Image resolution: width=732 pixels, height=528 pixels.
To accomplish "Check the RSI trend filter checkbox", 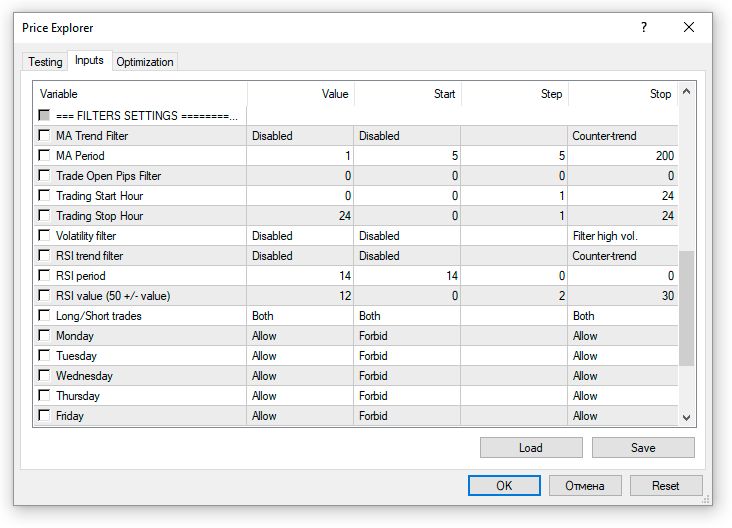I will point(44,256).
